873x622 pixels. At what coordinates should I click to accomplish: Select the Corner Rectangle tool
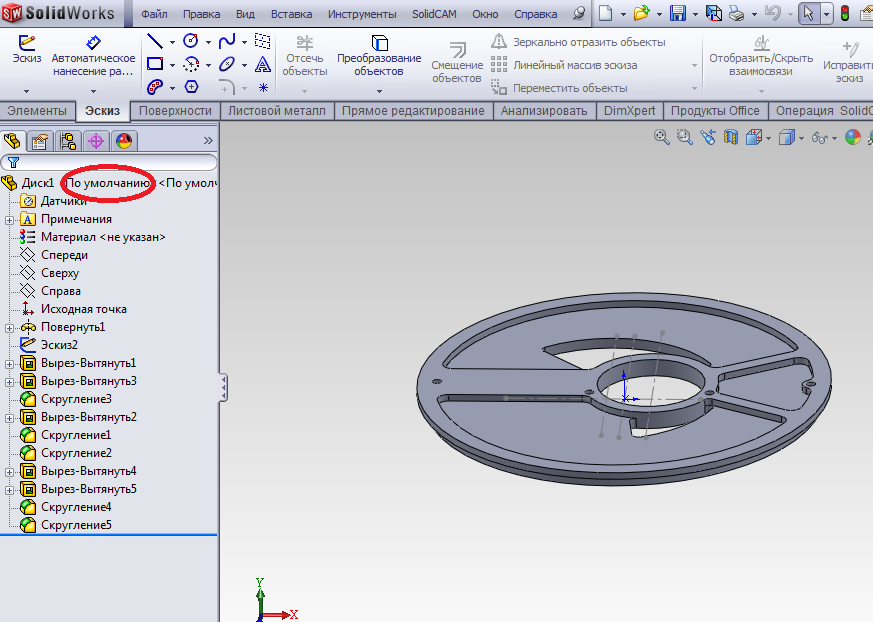(x=155, y=65)
